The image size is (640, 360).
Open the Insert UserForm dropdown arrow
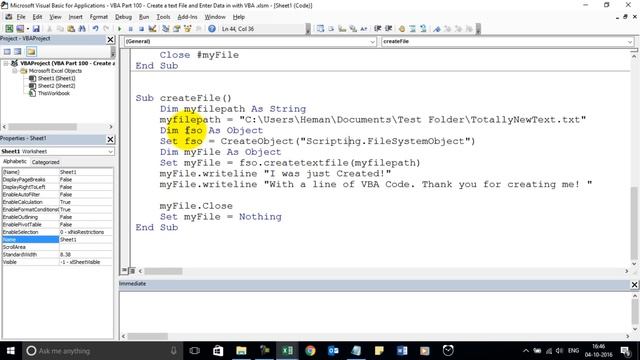[28, 29]
